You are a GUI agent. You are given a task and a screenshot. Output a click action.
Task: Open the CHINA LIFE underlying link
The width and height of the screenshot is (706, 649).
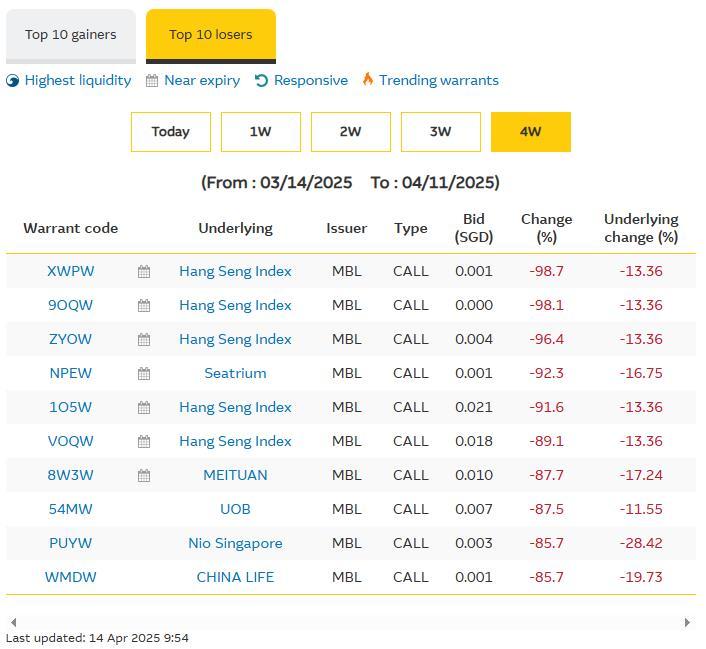pos(235,577)
